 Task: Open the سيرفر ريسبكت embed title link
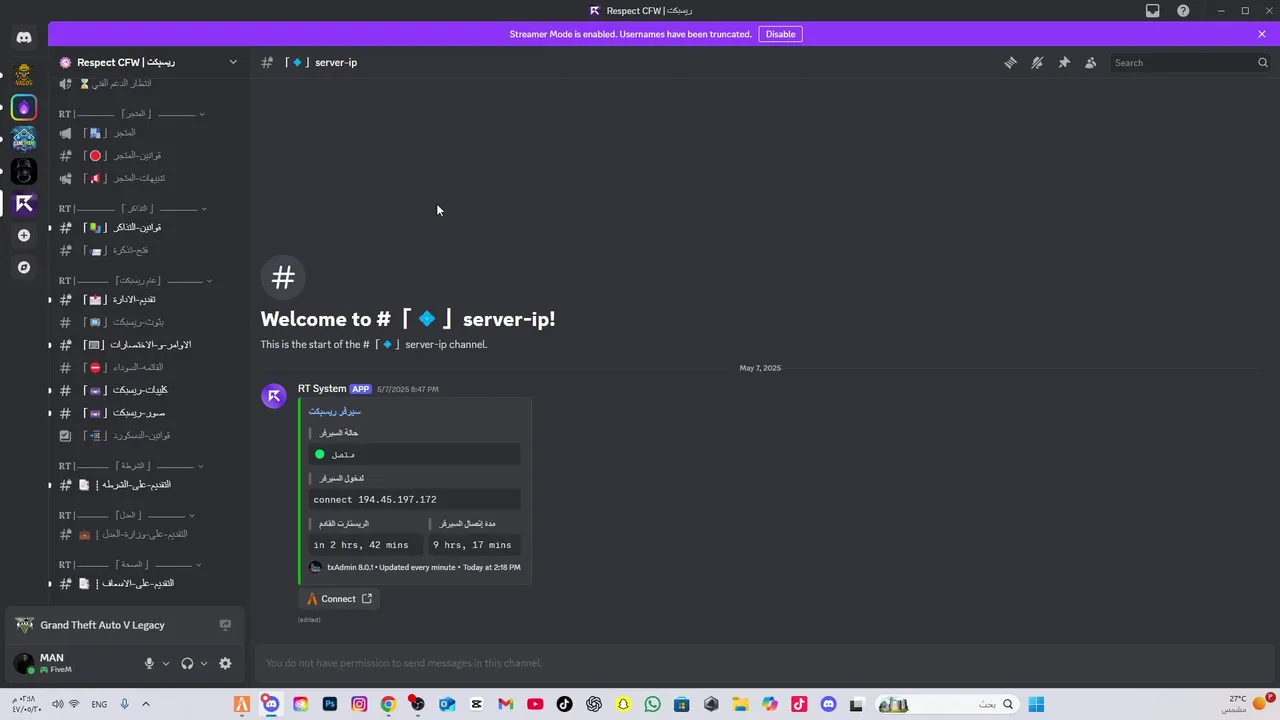click(335, 411)
